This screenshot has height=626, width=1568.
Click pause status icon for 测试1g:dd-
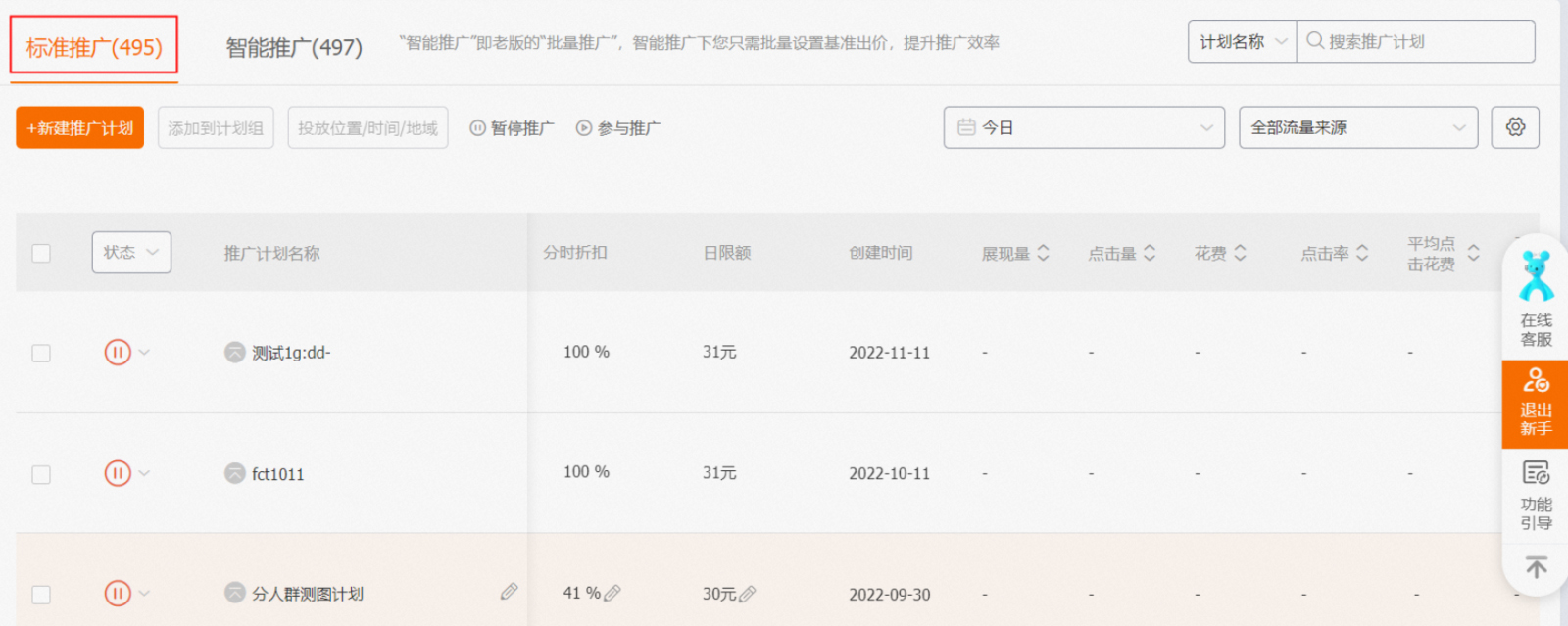point(118,352)
